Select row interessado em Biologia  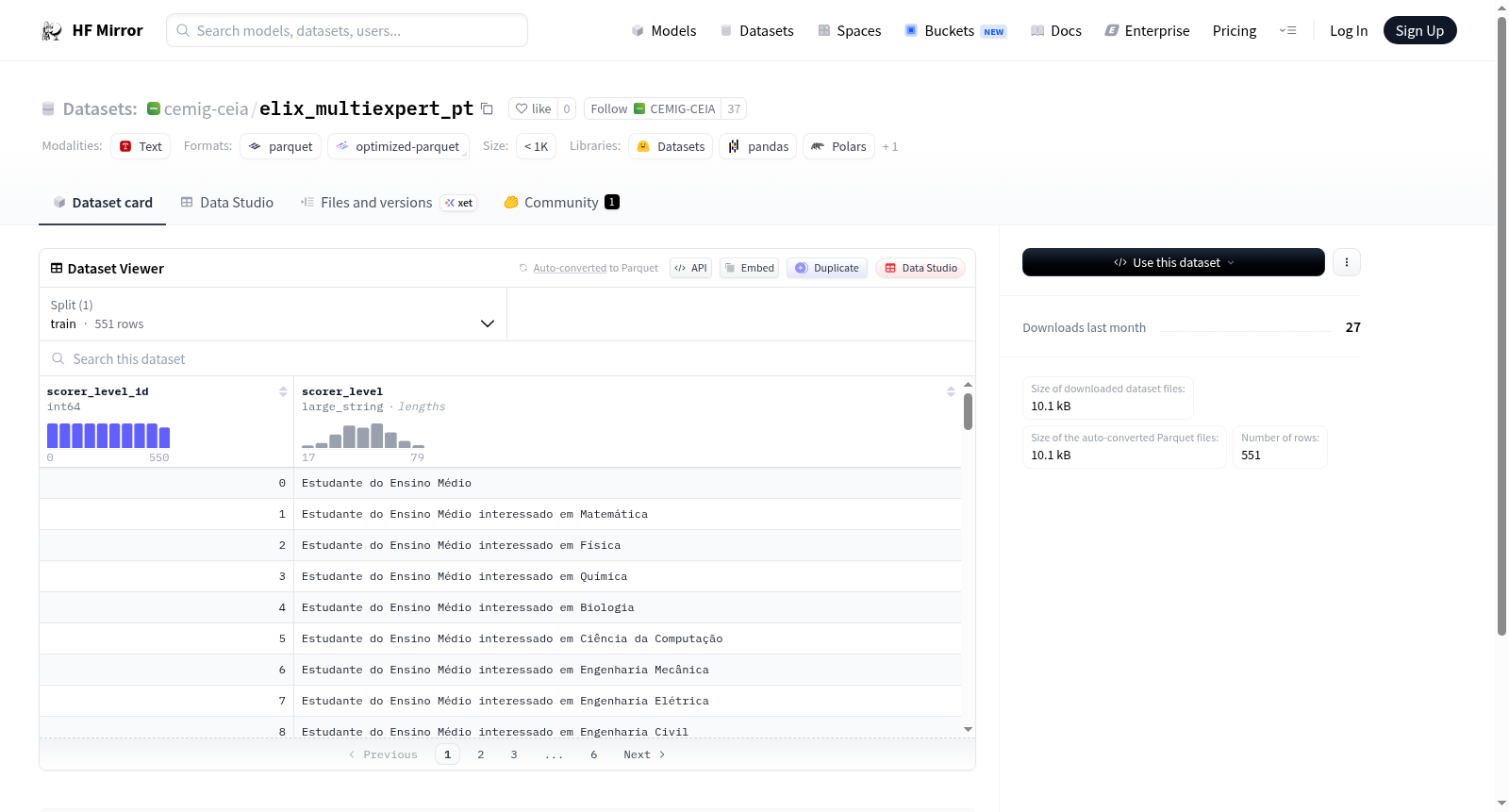(x=500, y=607)
